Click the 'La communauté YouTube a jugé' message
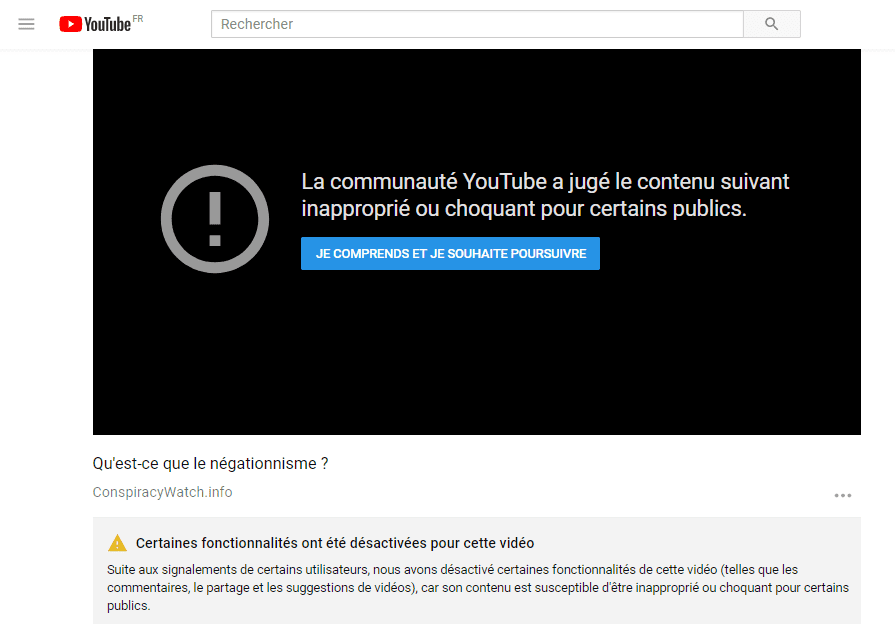 545,195
